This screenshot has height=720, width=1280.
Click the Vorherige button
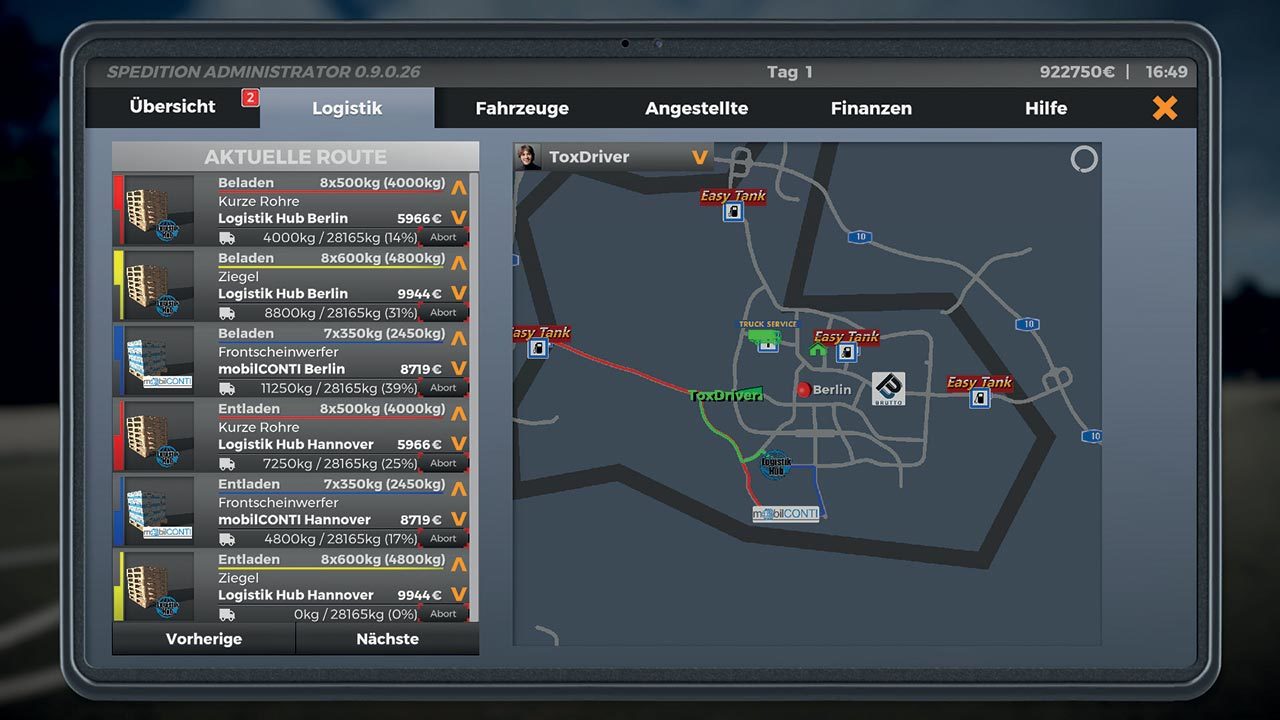click(x=204, y=639)
